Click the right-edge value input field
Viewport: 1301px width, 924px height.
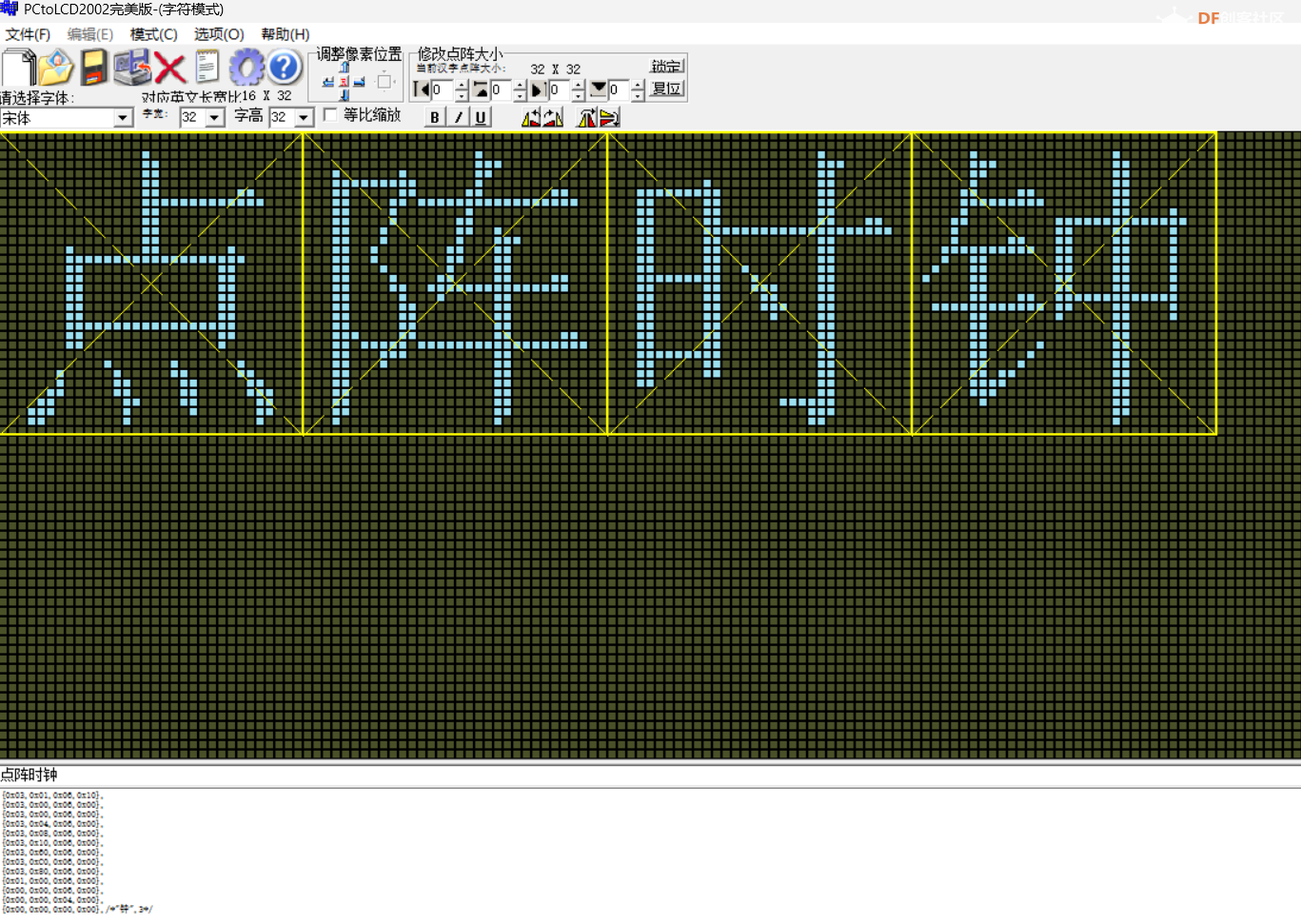pos(561,90)
